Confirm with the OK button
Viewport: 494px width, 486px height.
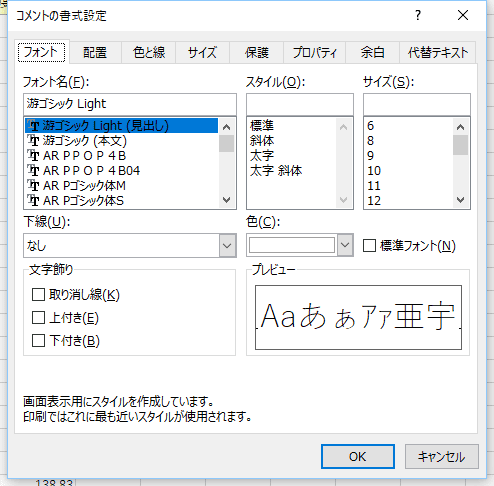tap(358, 456)
